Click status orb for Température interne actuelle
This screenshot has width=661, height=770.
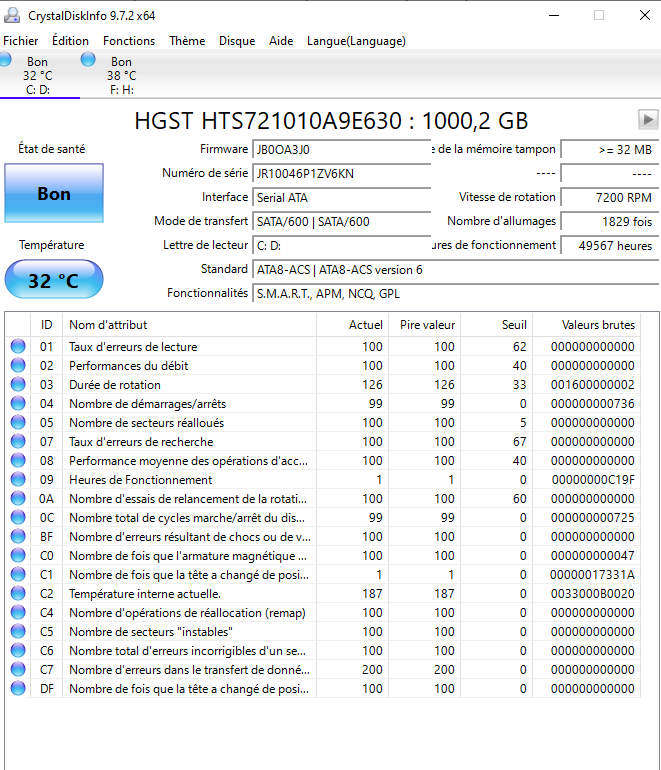pyautogui.click(x=17, y=594)
